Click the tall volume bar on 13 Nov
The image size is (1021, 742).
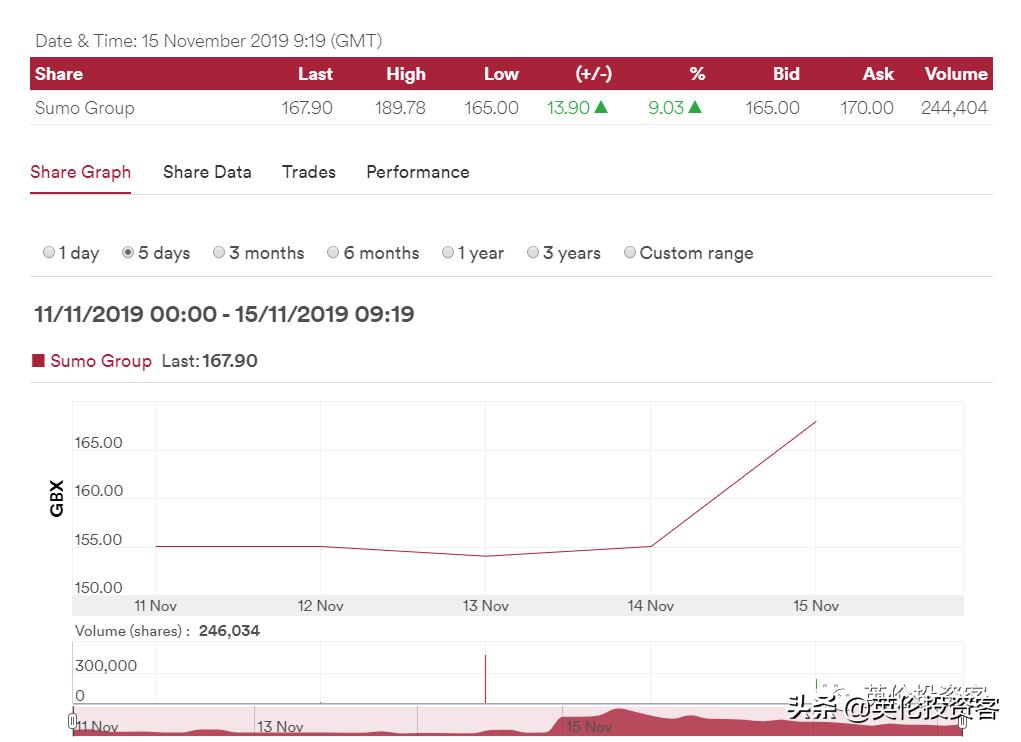point(485,679)
